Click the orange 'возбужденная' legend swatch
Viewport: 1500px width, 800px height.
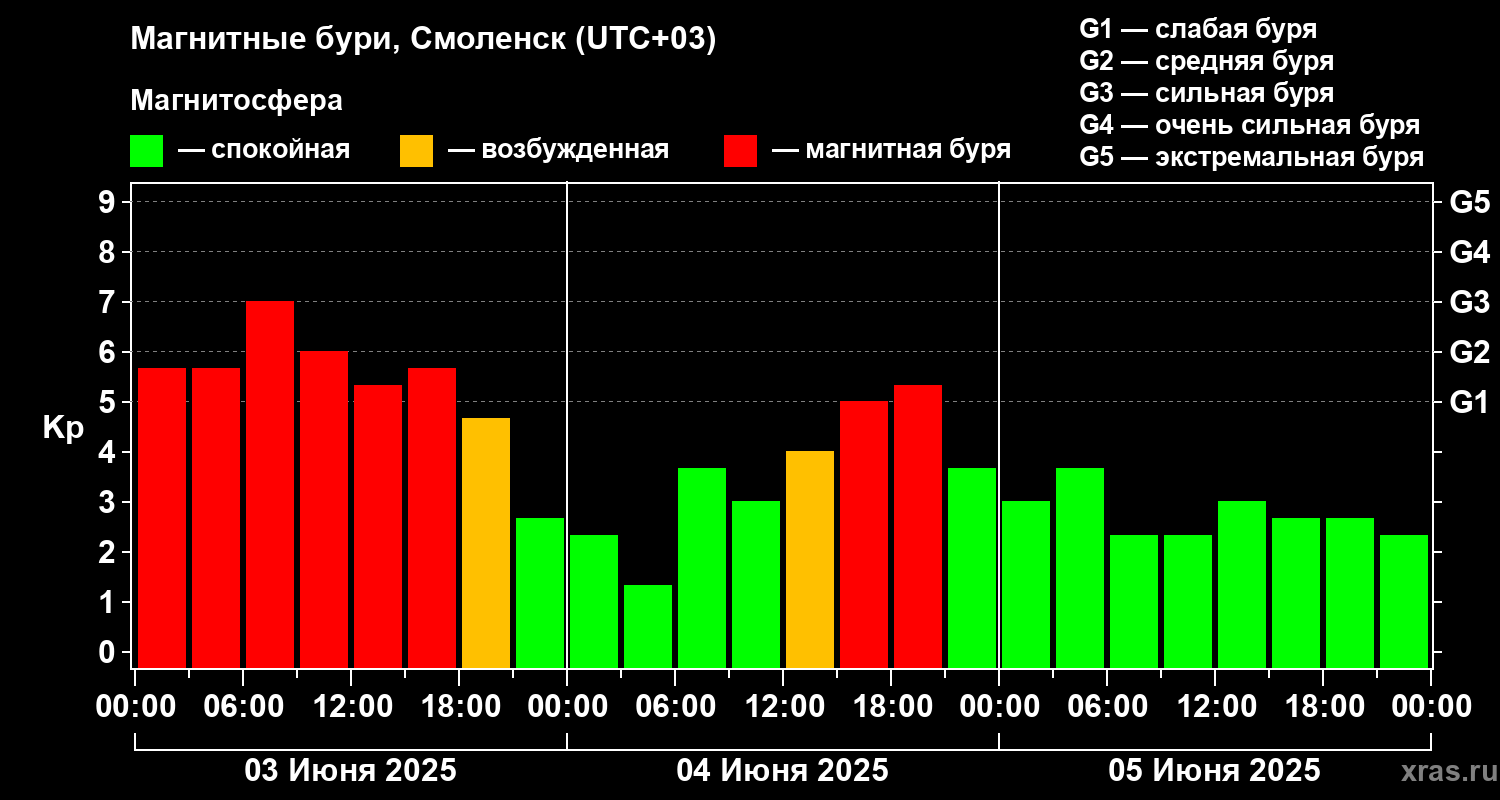[416, 151]
